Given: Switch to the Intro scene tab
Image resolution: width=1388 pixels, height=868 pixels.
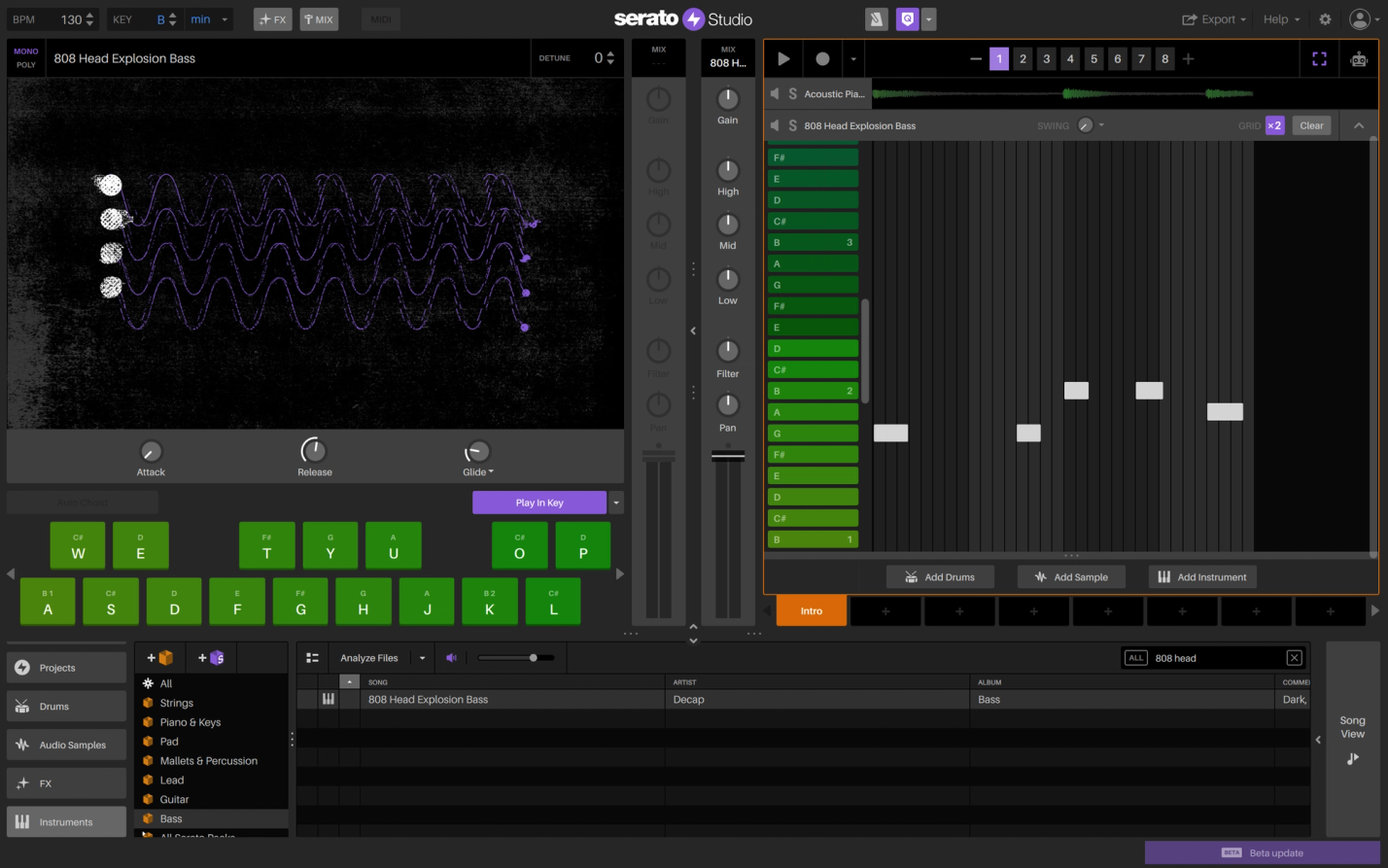Looking at the screenshot, I should (x=812, y=611).
